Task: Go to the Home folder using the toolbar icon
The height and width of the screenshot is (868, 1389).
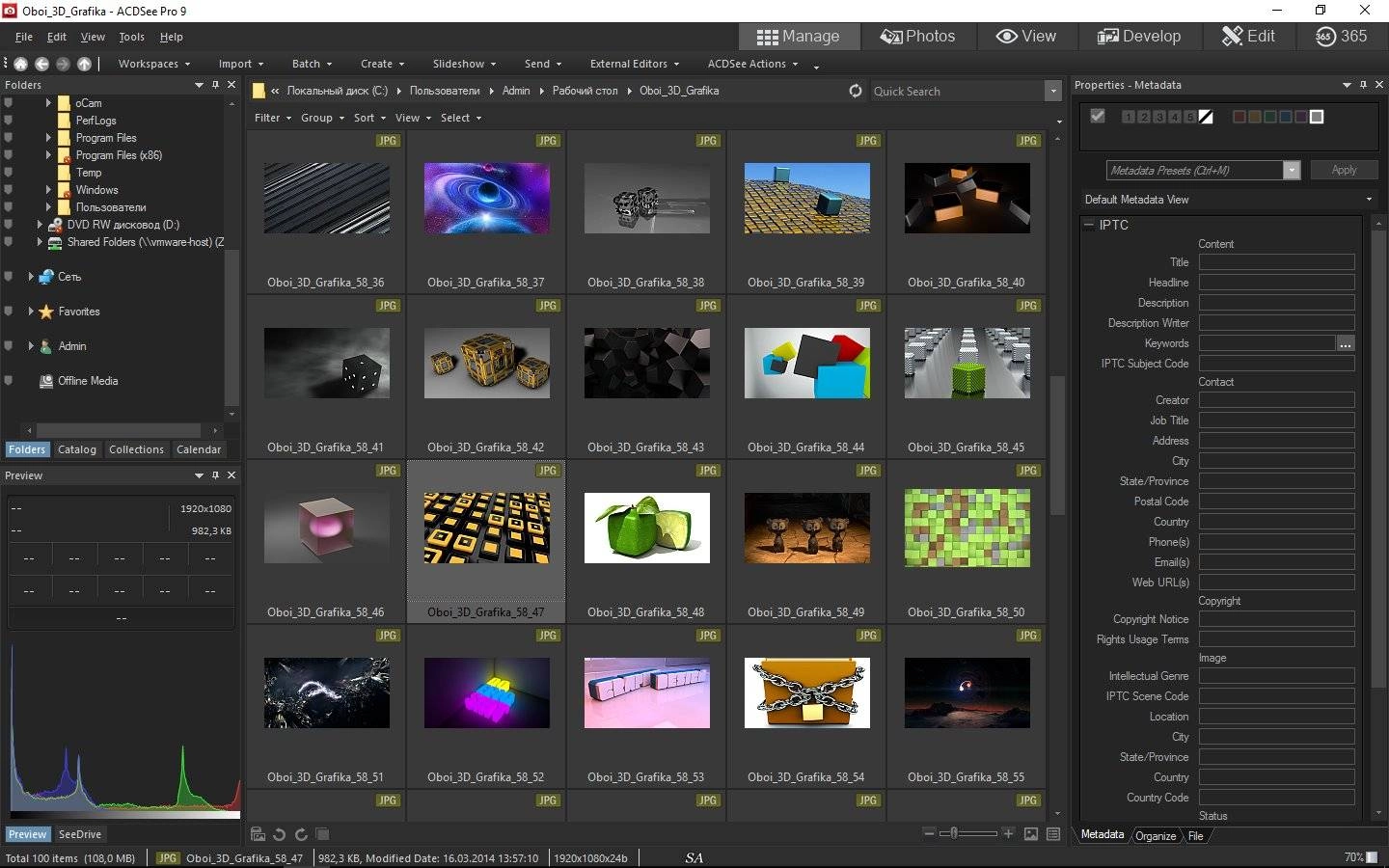Action: (20, 64)
